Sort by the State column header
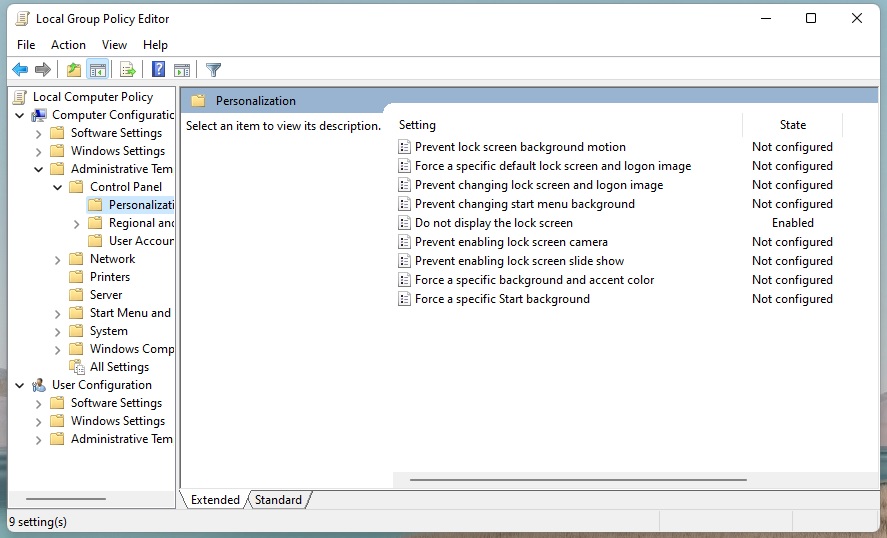 pyautogui.click(x=793, y=125)
